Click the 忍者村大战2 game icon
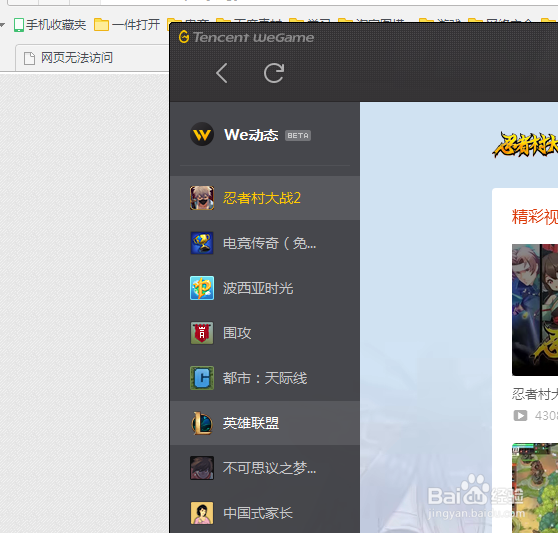Screen dimensions: 558x533 [x=202, y=198]
